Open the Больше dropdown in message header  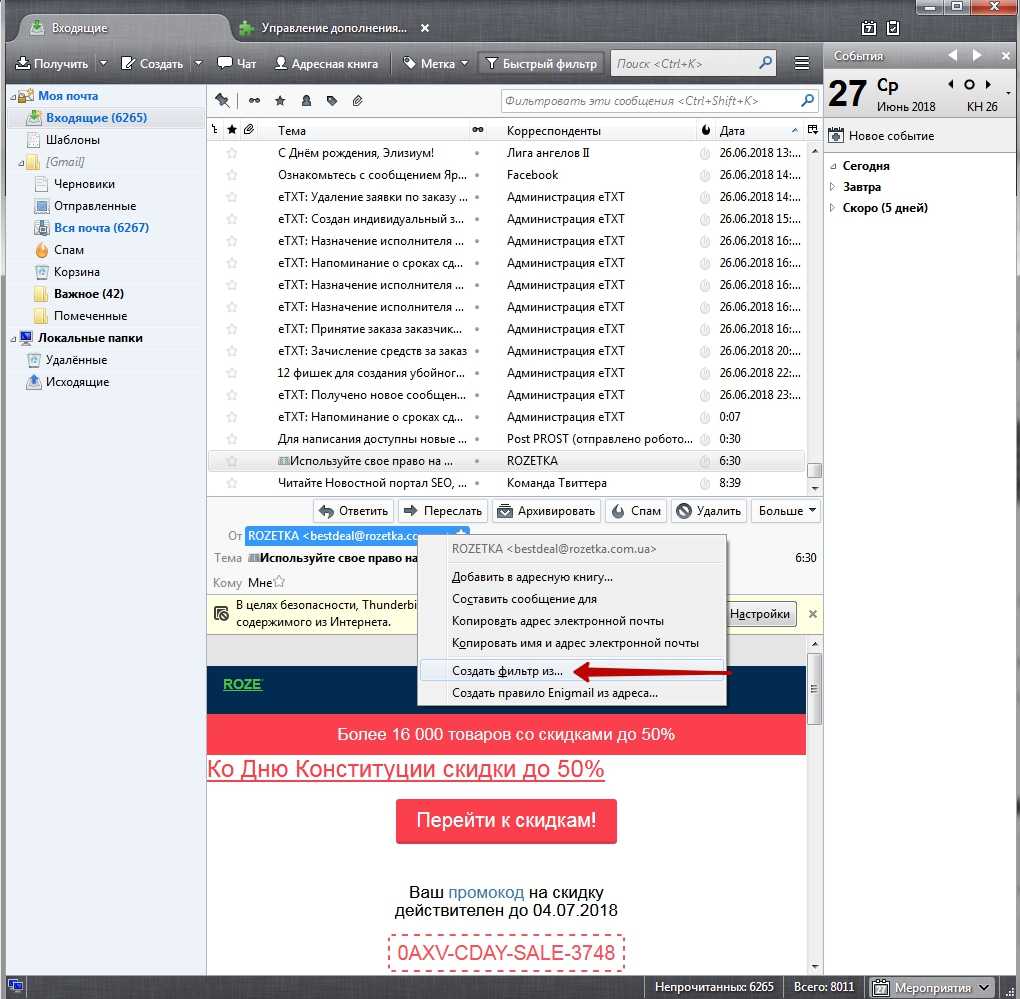pyautogui.click(x=787, y=511)
